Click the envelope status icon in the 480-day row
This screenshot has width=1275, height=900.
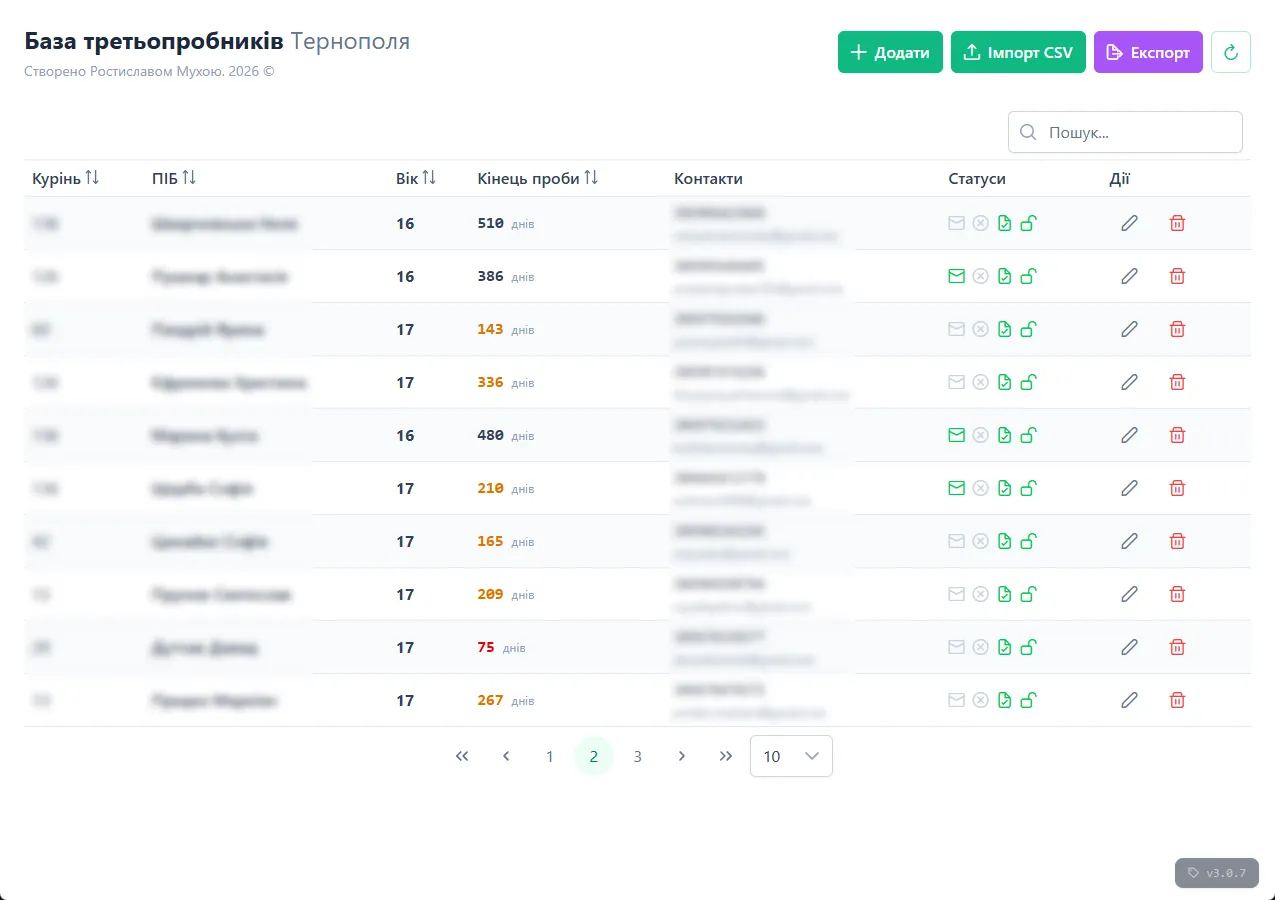coord(956,435)
